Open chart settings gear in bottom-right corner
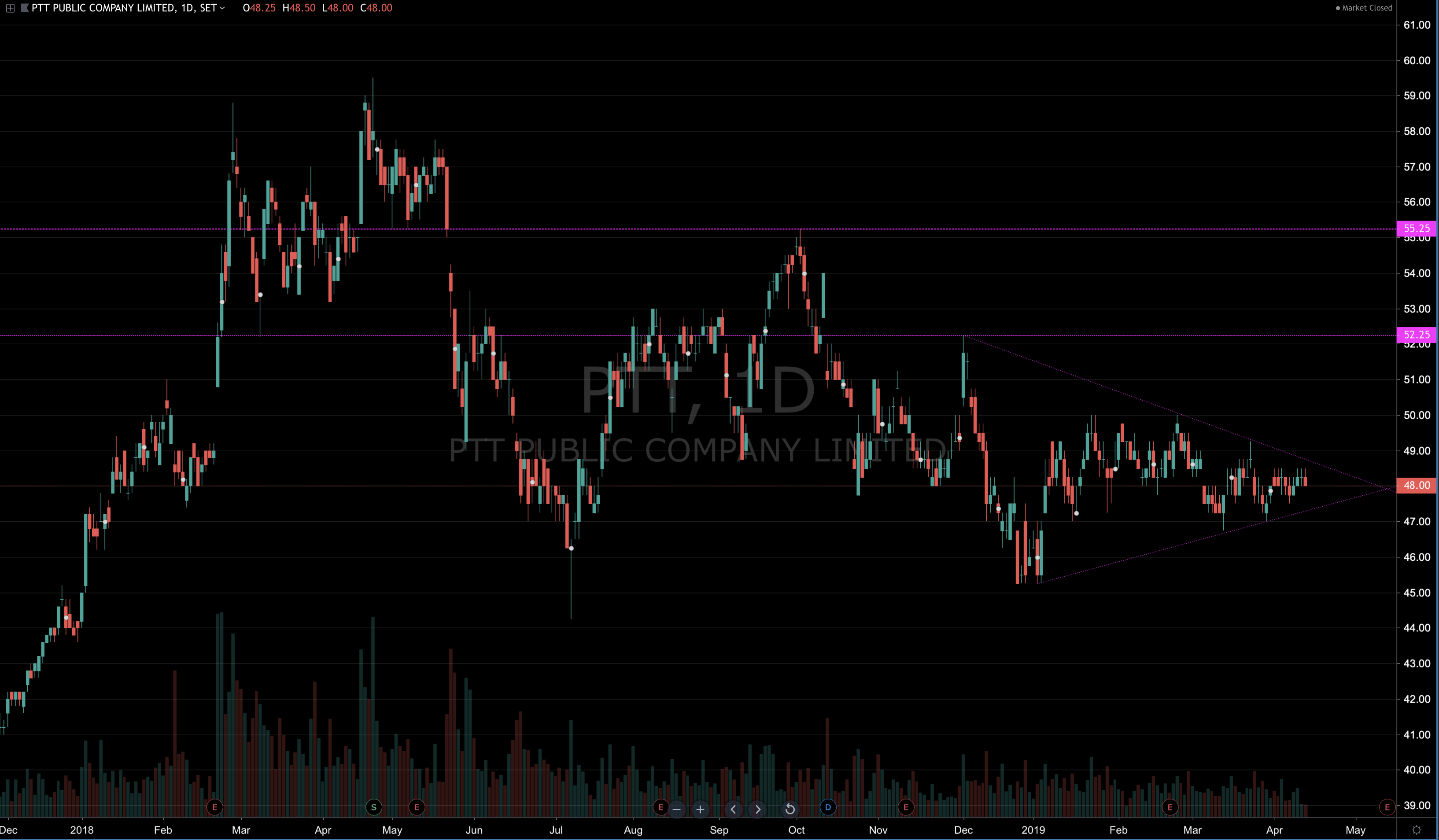1439x840 pixels. click(1417, 830)
